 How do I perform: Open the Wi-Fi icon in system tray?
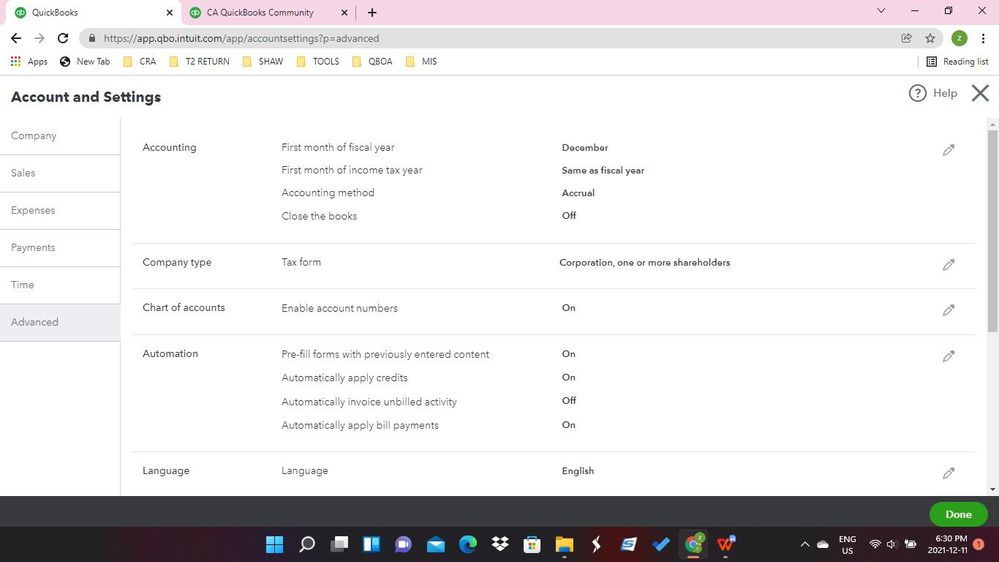point(875,544)
